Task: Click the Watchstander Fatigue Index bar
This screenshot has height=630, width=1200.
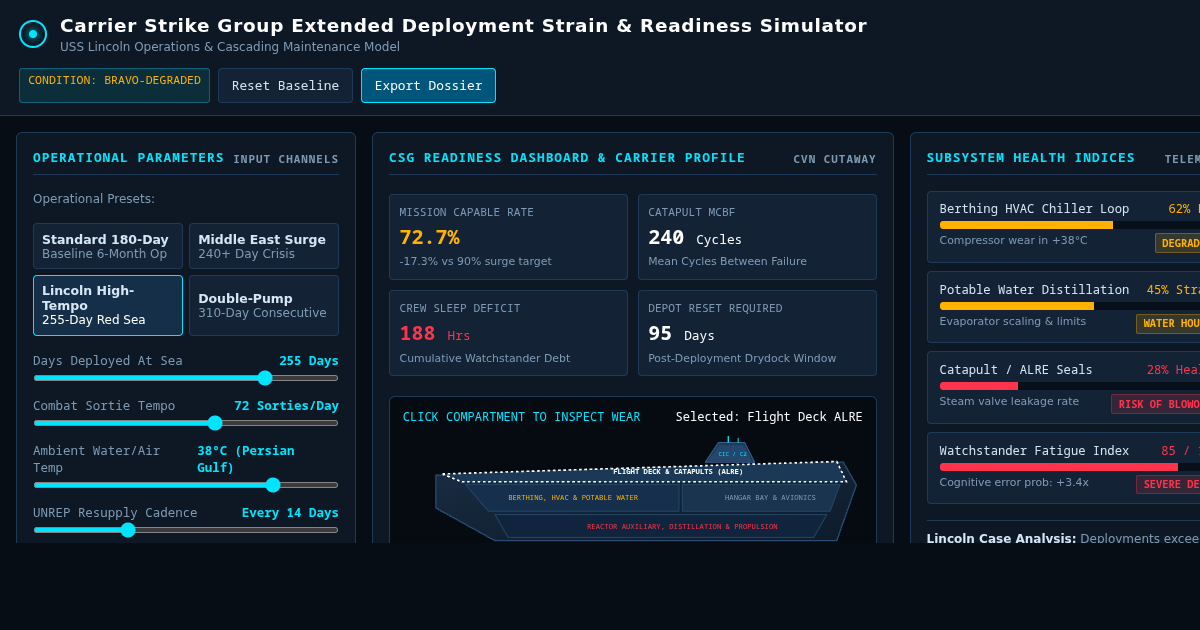Action: [x=1070, y=467]
